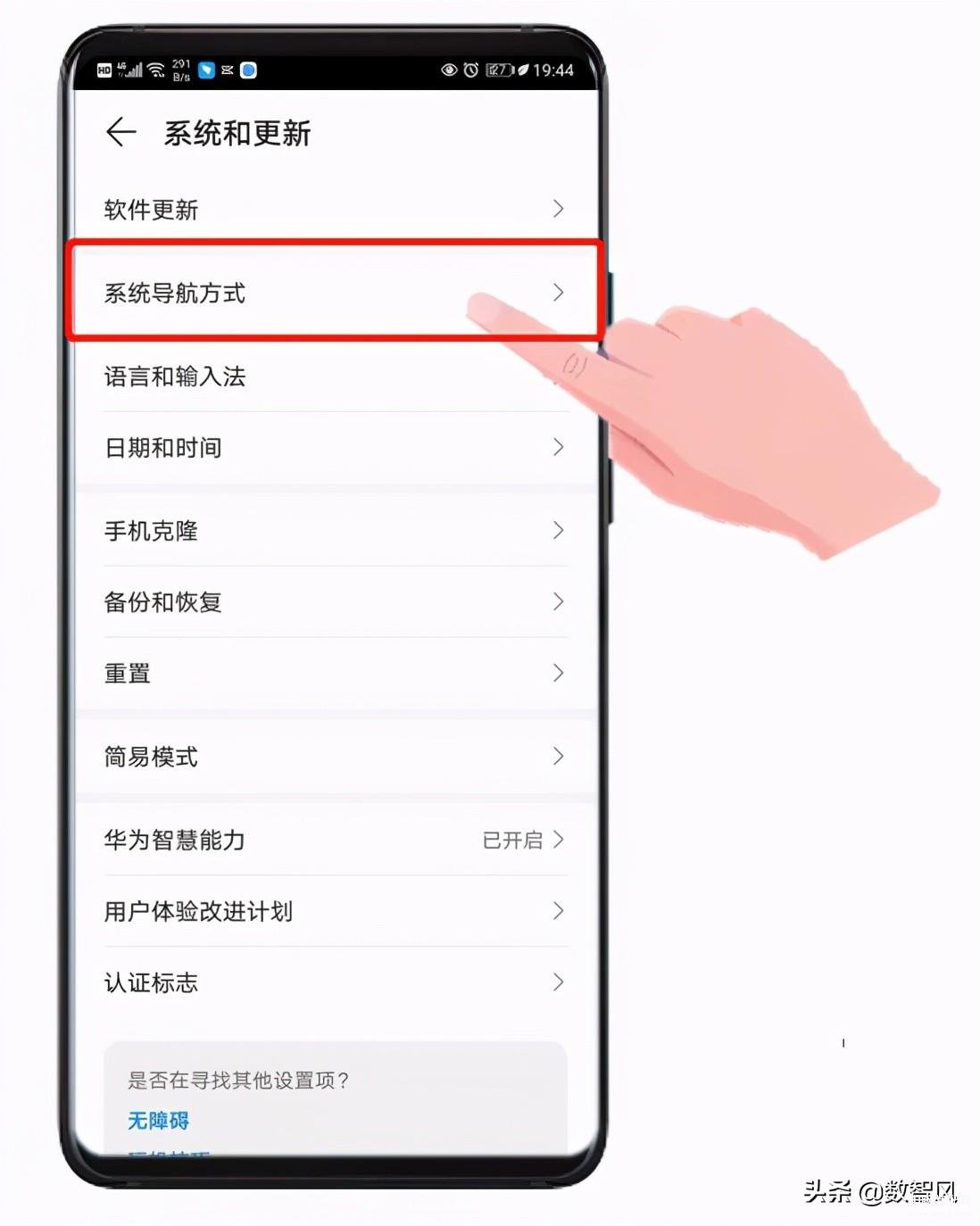980x1226 pixels.
Task: Open 系统导航方式 settings entry
Action: click(x=336, y=292)
